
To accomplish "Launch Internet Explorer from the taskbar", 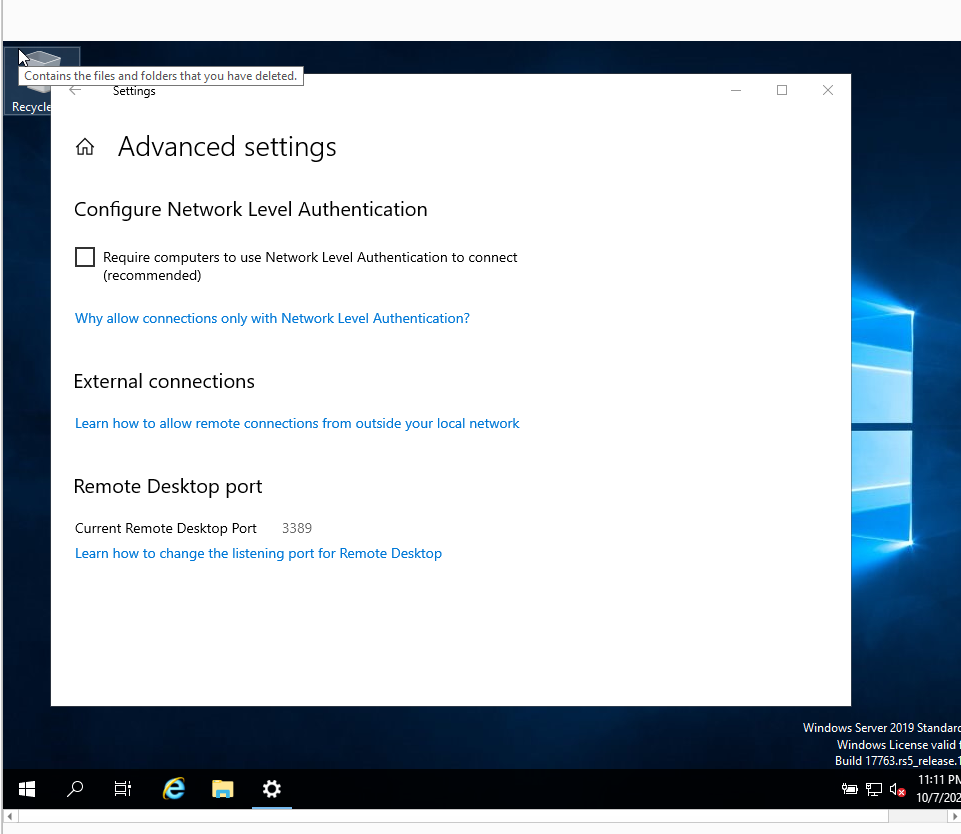I will tap(174, 789).
